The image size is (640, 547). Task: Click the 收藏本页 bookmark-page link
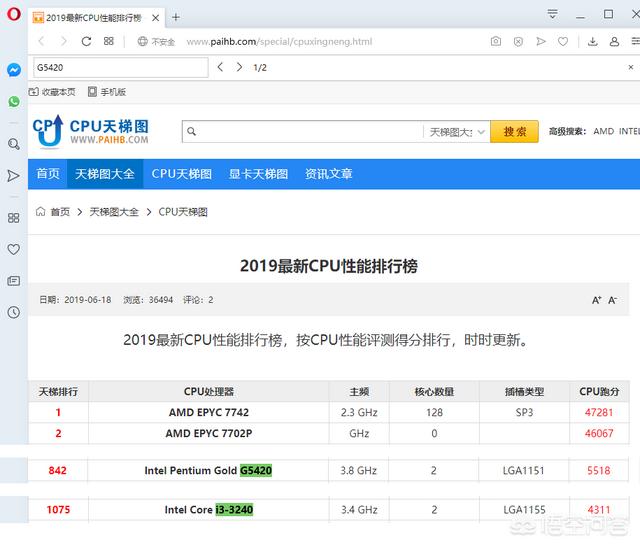(x=52, y=92)
